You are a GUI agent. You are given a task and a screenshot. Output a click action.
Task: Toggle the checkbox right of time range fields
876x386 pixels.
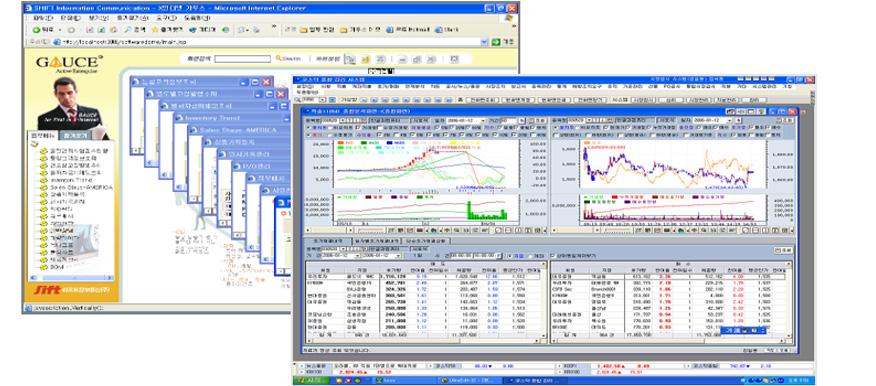click(x=509, y=255)
